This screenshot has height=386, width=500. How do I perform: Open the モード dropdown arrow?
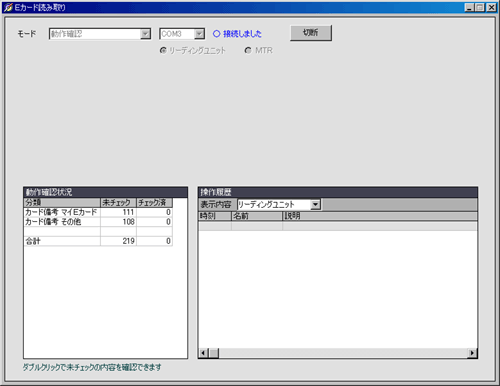(145, 34)
